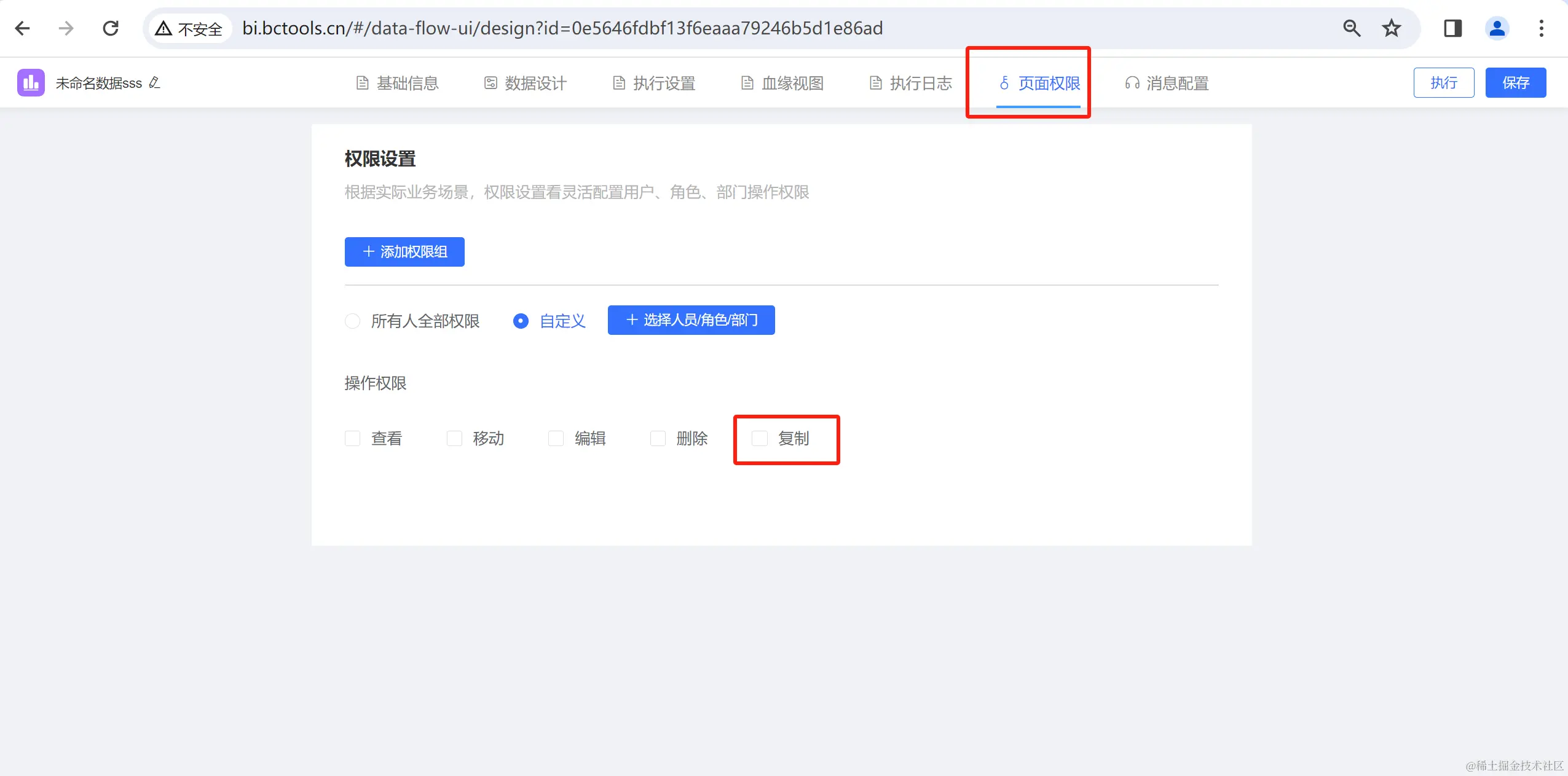Viewport: 1568px width, 776px height.
Task: Click the browser profile avatar icon
Action: pyautogui.click(x=1497, y=28)
